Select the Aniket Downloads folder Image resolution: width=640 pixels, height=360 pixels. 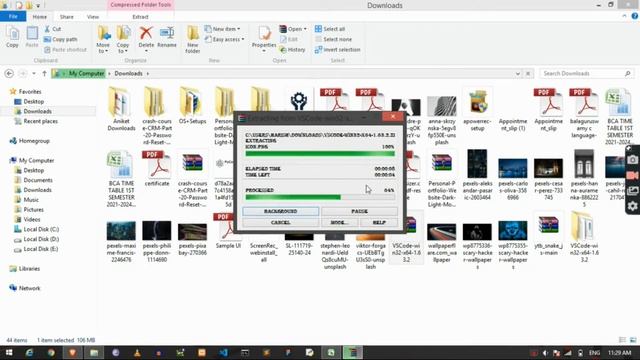pyautogui.click(x=121, y=109)
